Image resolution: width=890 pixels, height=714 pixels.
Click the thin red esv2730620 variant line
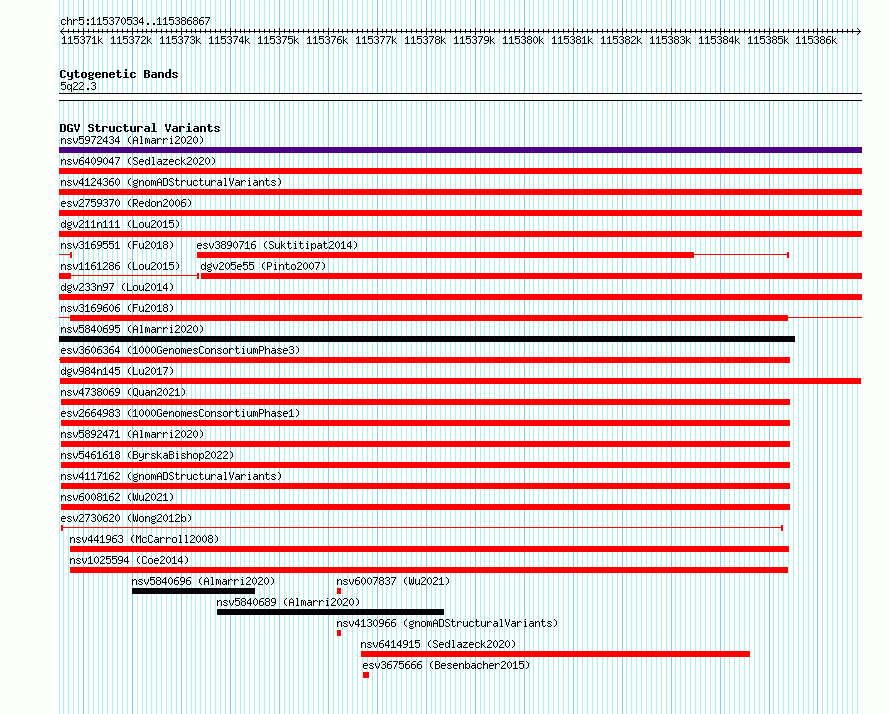tap(422, 528)
